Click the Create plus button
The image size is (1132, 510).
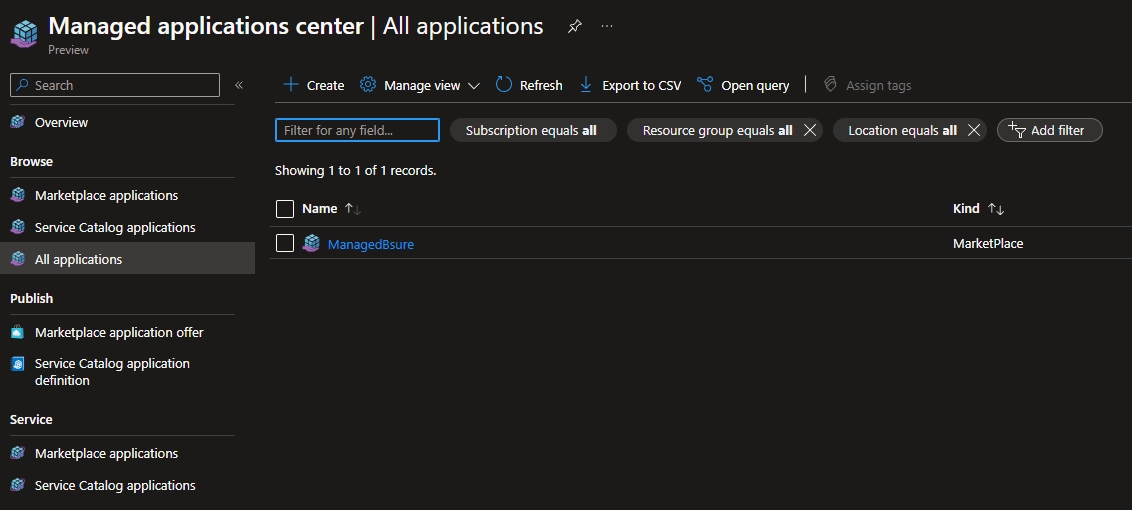tap(313, 85)
